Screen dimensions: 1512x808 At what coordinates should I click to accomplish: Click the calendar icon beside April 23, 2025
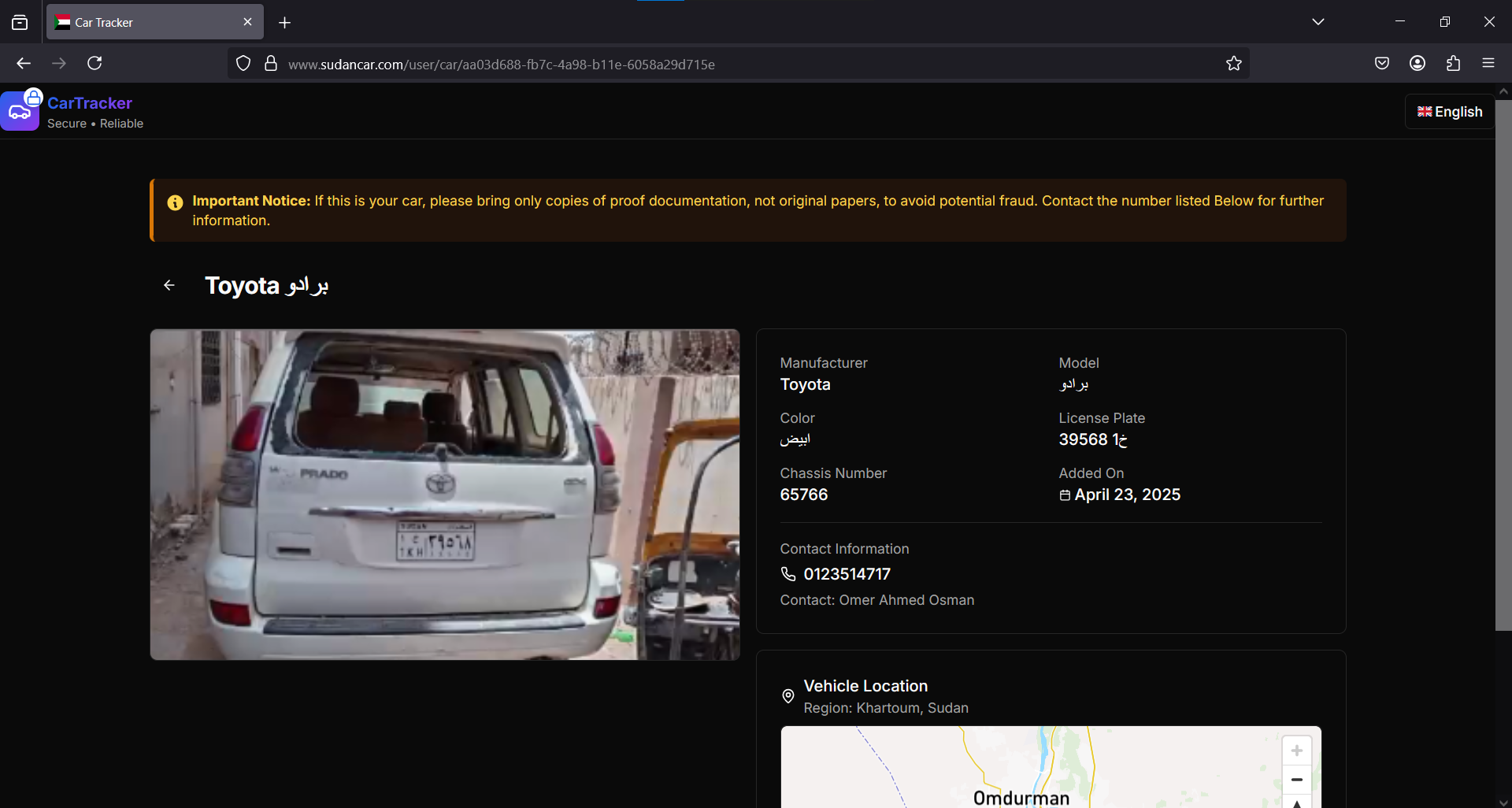point(1065,495)
